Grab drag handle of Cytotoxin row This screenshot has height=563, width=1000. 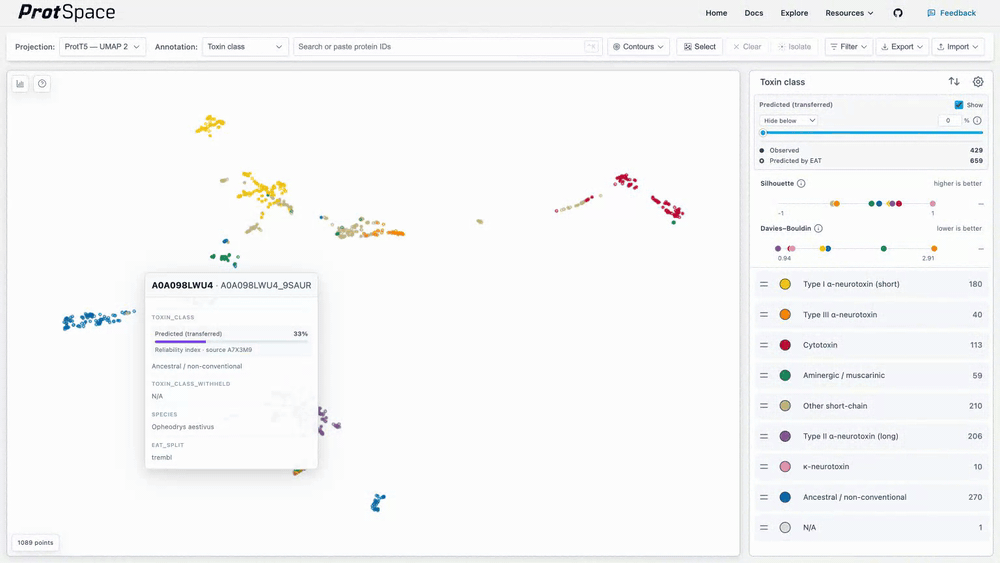coord(764,345)
